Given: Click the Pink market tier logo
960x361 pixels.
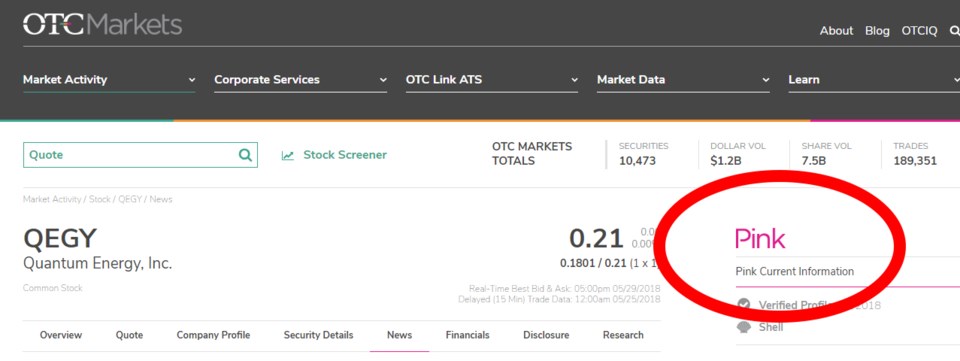Looking at the screenshot, I should pos(760,238).
